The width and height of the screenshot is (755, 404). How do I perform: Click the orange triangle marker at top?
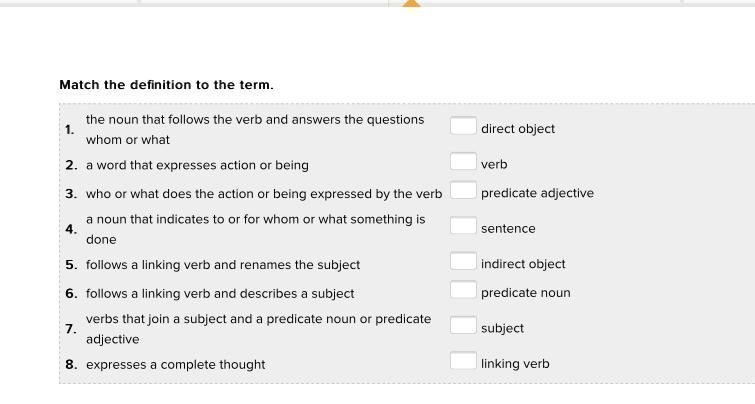pyautogui.click(x=411, y=3)
